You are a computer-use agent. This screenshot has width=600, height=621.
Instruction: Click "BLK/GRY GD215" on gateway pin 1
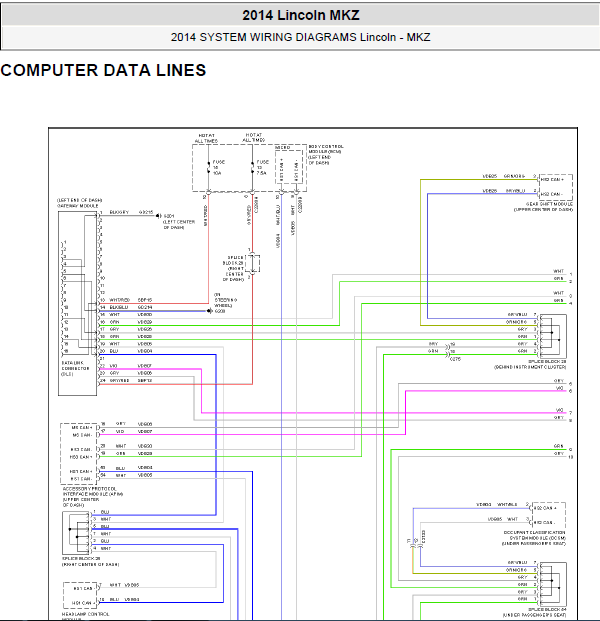pos(131,212)
